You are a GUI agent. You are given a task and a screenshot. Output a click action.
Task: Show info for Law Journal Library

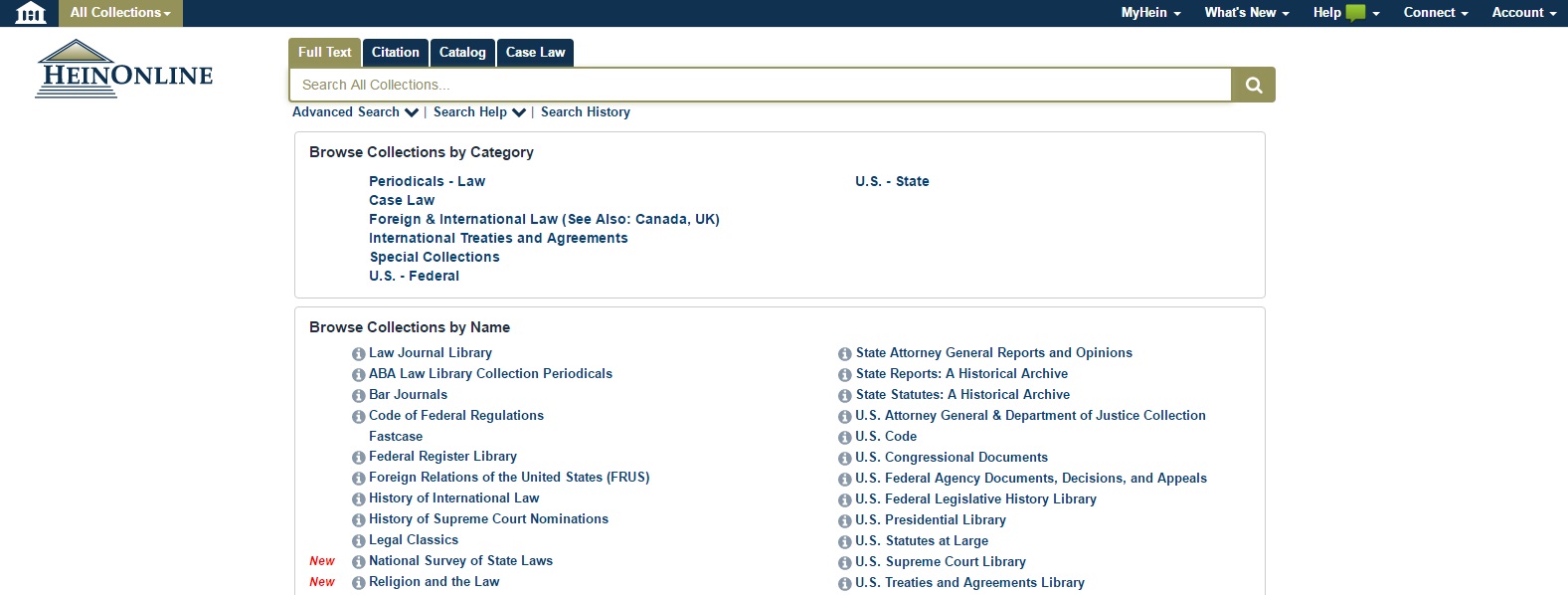(359, 354)
